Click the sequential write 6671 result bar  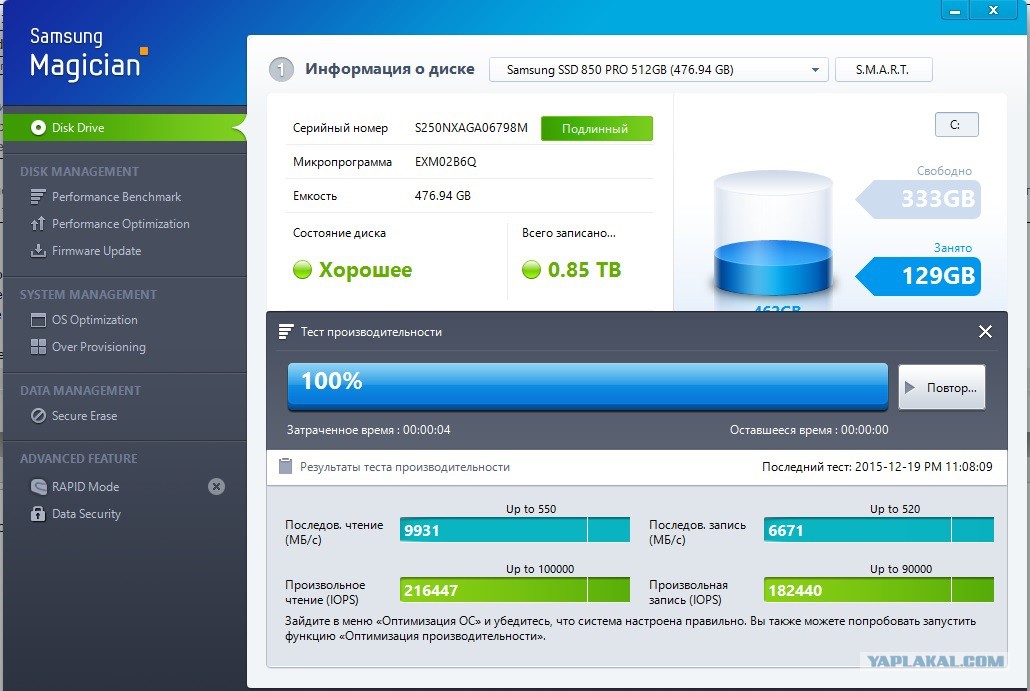(878, 529)
